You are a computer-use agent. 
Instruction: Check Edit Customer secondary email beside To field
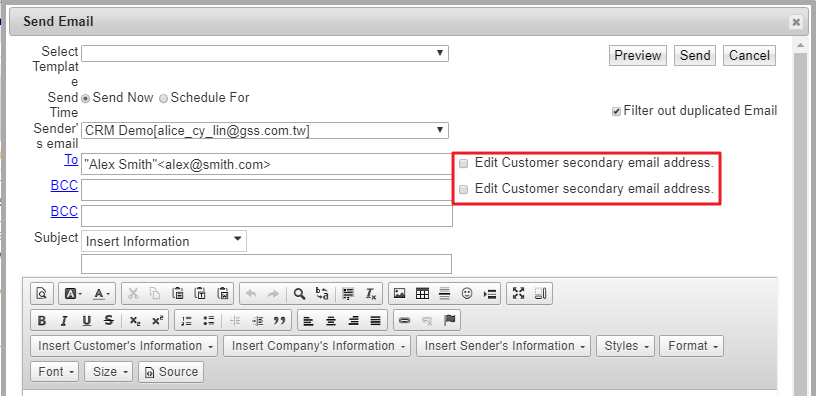click(464, 163)
